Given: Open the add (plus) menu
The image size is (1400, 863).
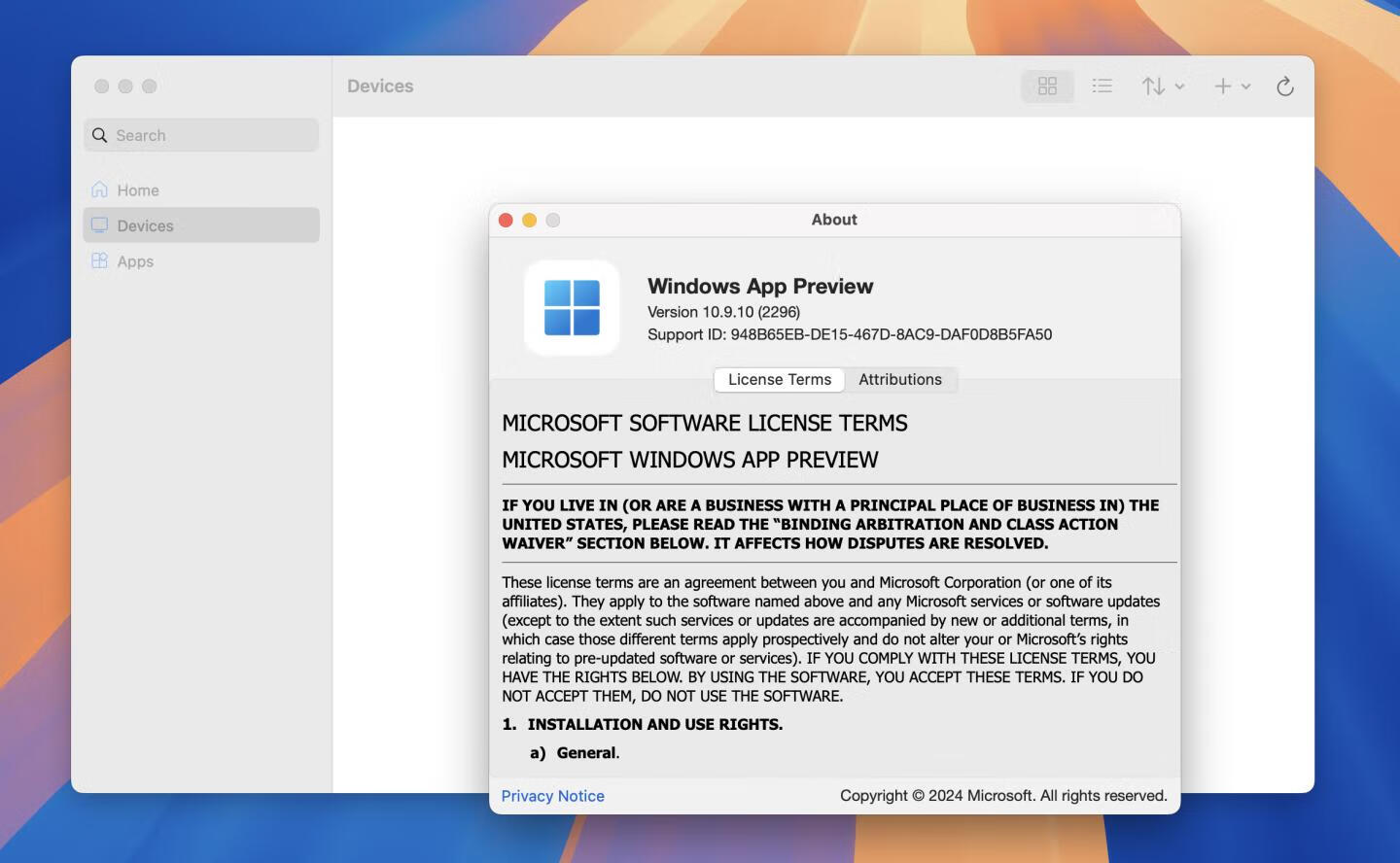Looking at the screenshot, I should (1232, 86).
